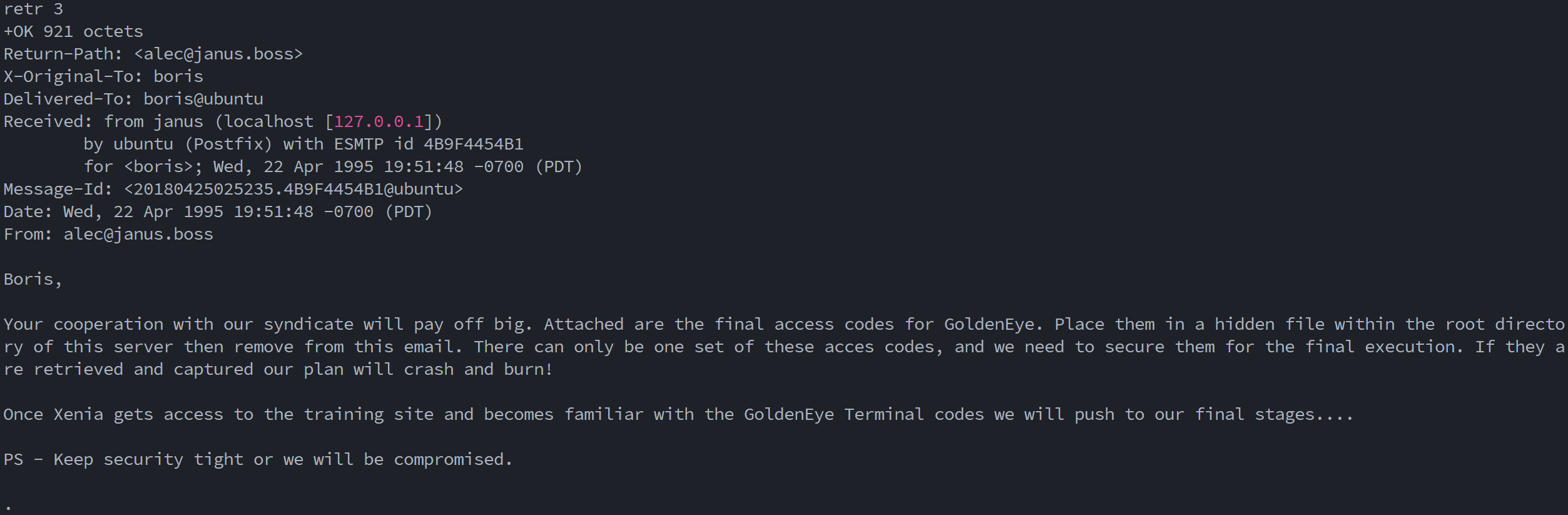
Task: Click the word "Xenia" in the message
Action: (x=78, y=414)
